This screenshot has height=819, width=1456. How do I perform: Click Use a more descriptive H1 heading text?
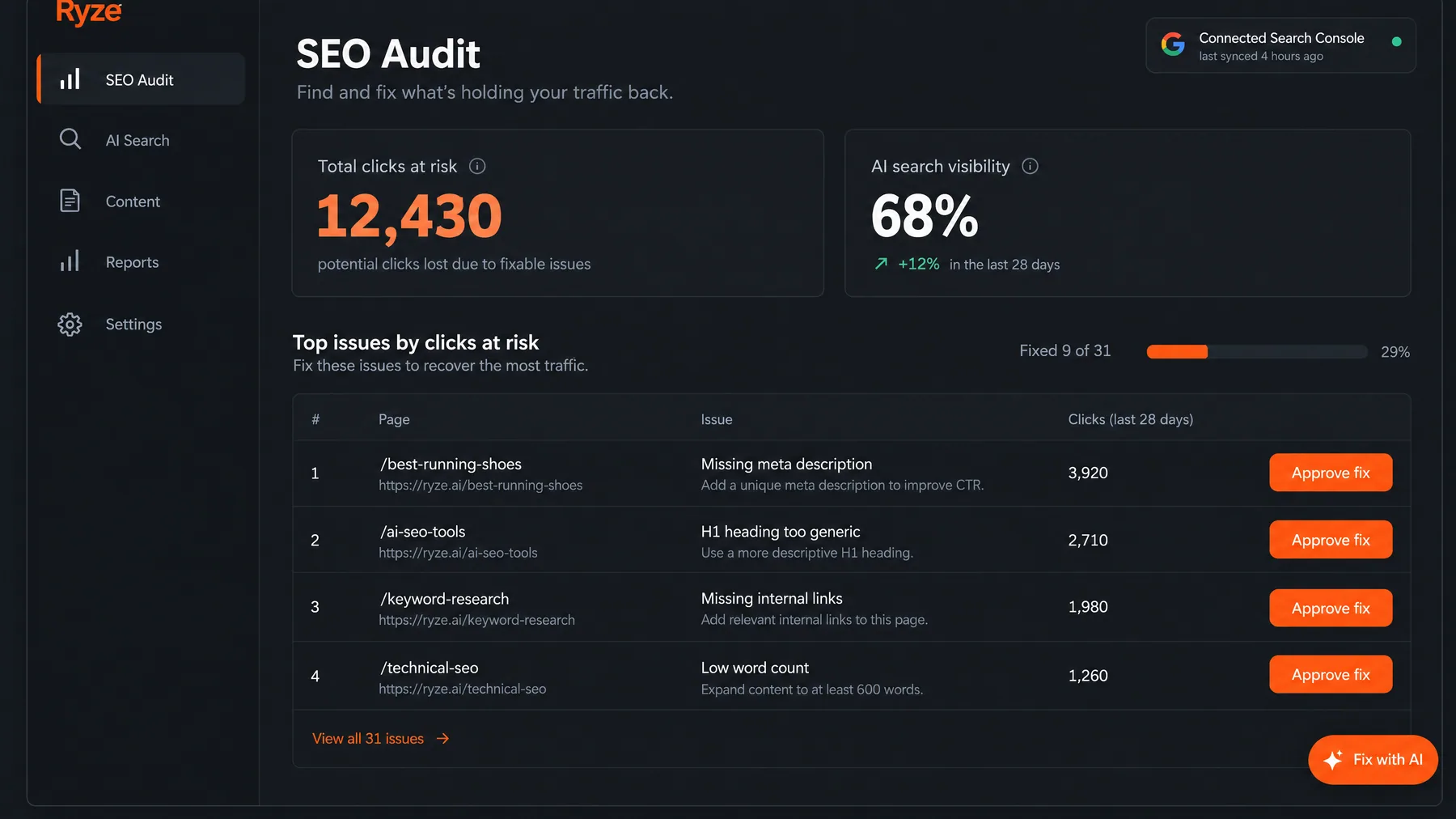pos(807,553)
